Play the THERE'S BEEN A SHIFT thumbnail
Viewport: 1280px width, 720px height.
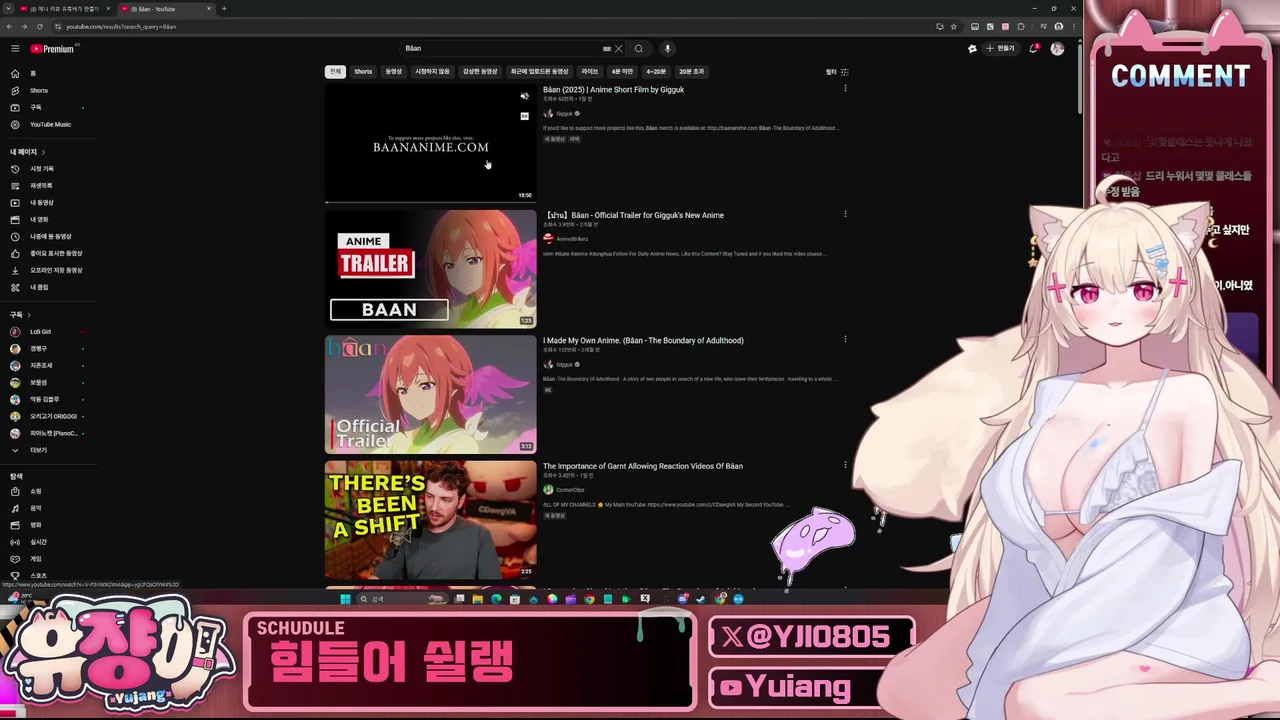(x=430, y=520)
